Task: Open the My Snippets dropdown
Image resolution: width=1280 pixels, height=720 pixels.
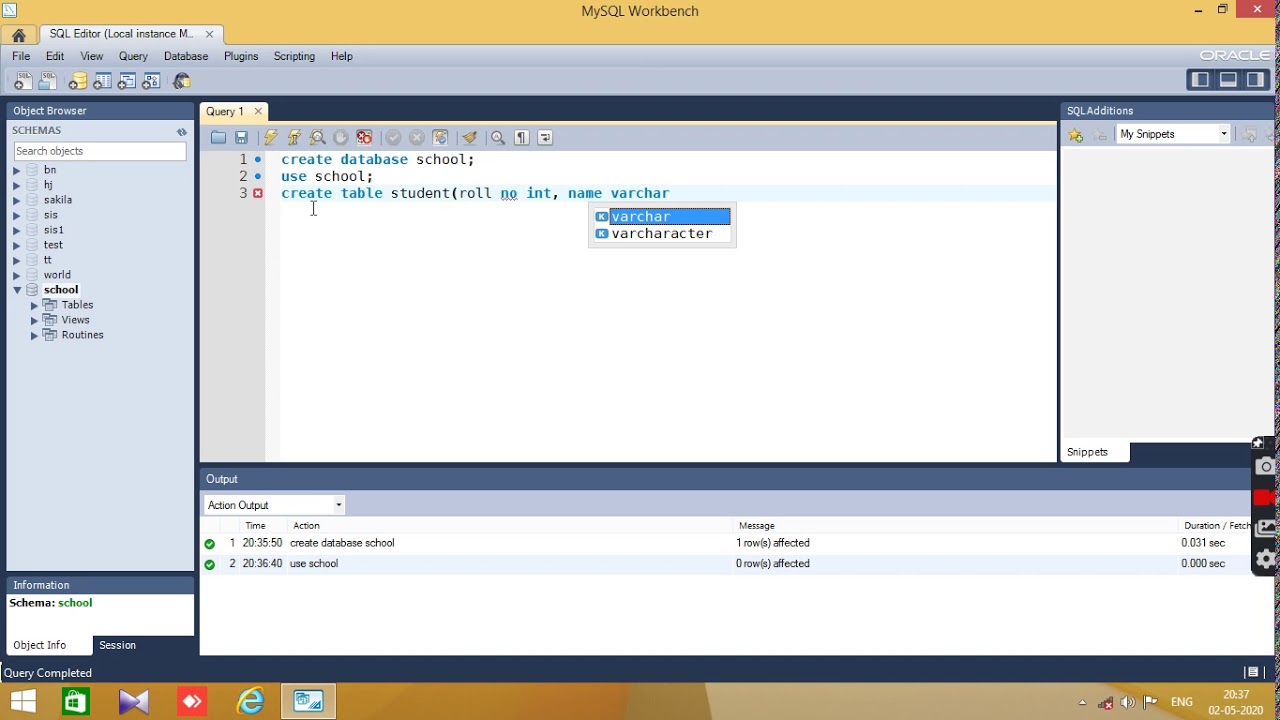Action: [1173, 134]
